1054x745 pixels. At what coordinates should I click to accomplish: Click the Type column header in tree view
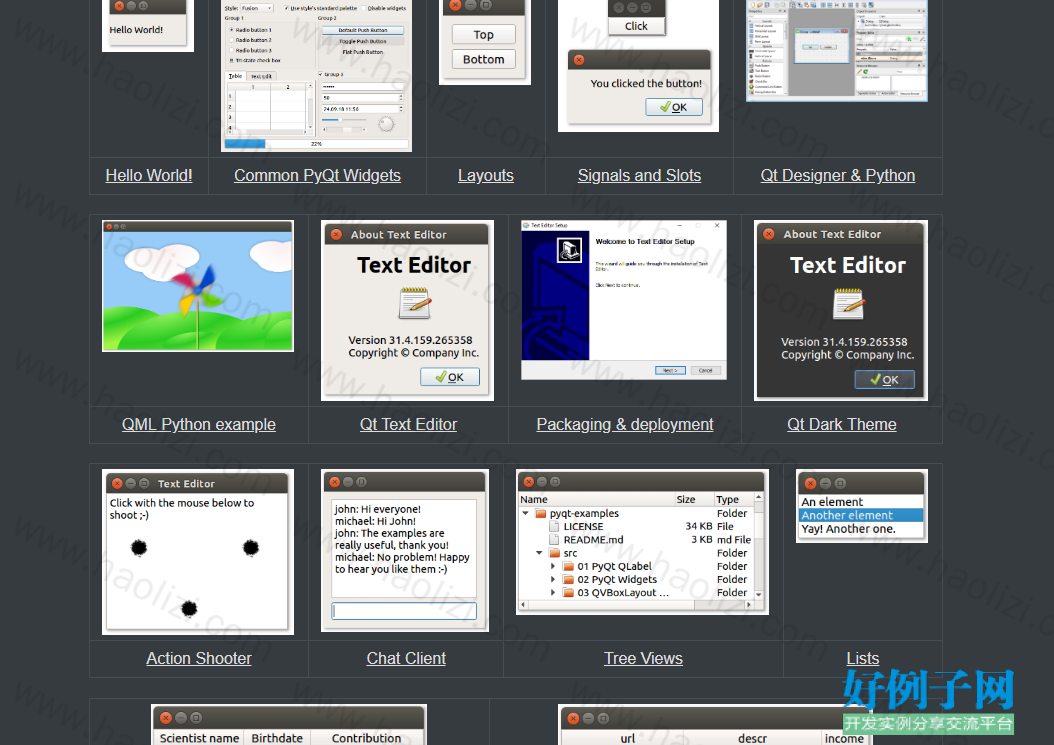coord(733,499)
